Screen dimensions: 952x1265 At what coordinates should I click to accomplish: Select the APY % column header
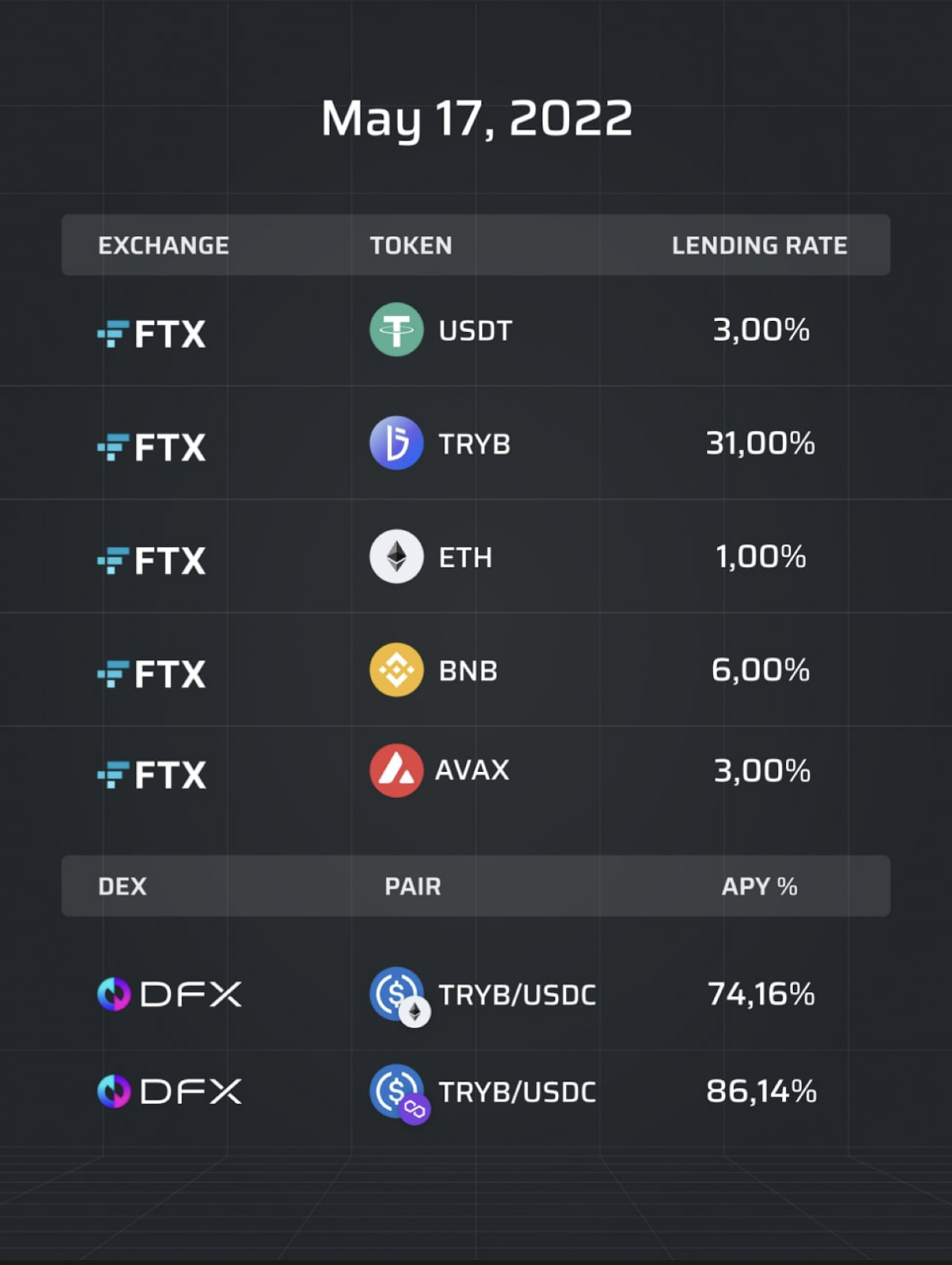[x=759, y=886]
